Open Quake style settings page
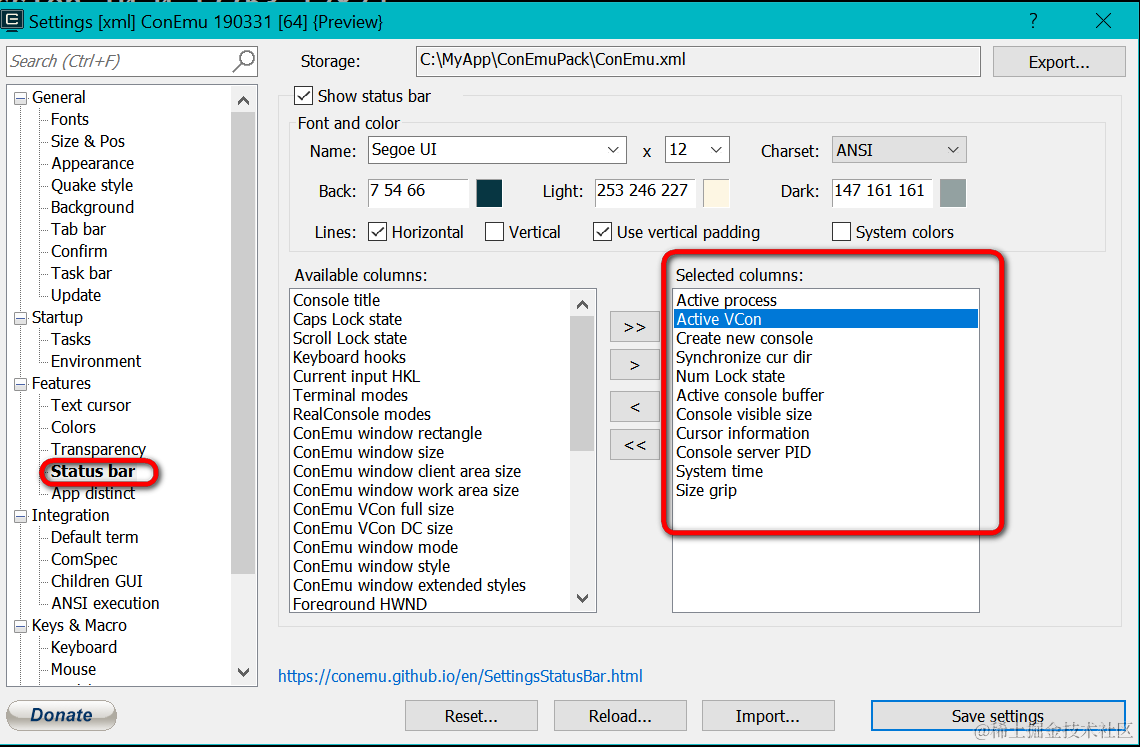This screenshot has width=1140, height=747. (92, 185)
